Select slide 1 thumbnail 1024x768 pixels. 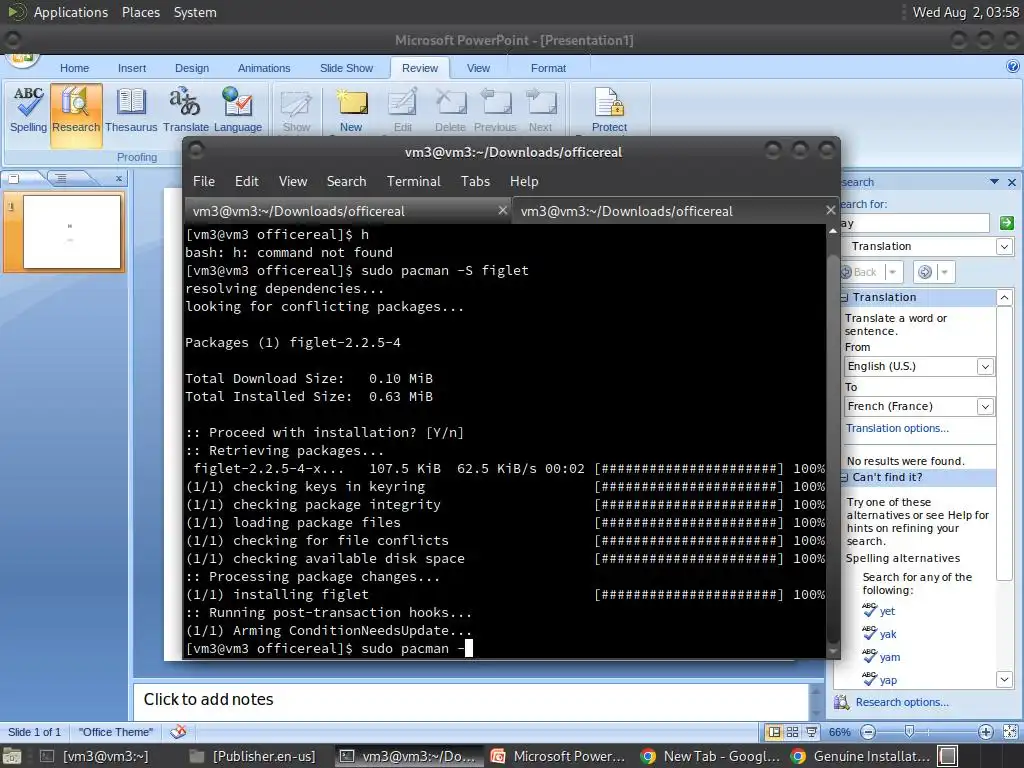72,232
